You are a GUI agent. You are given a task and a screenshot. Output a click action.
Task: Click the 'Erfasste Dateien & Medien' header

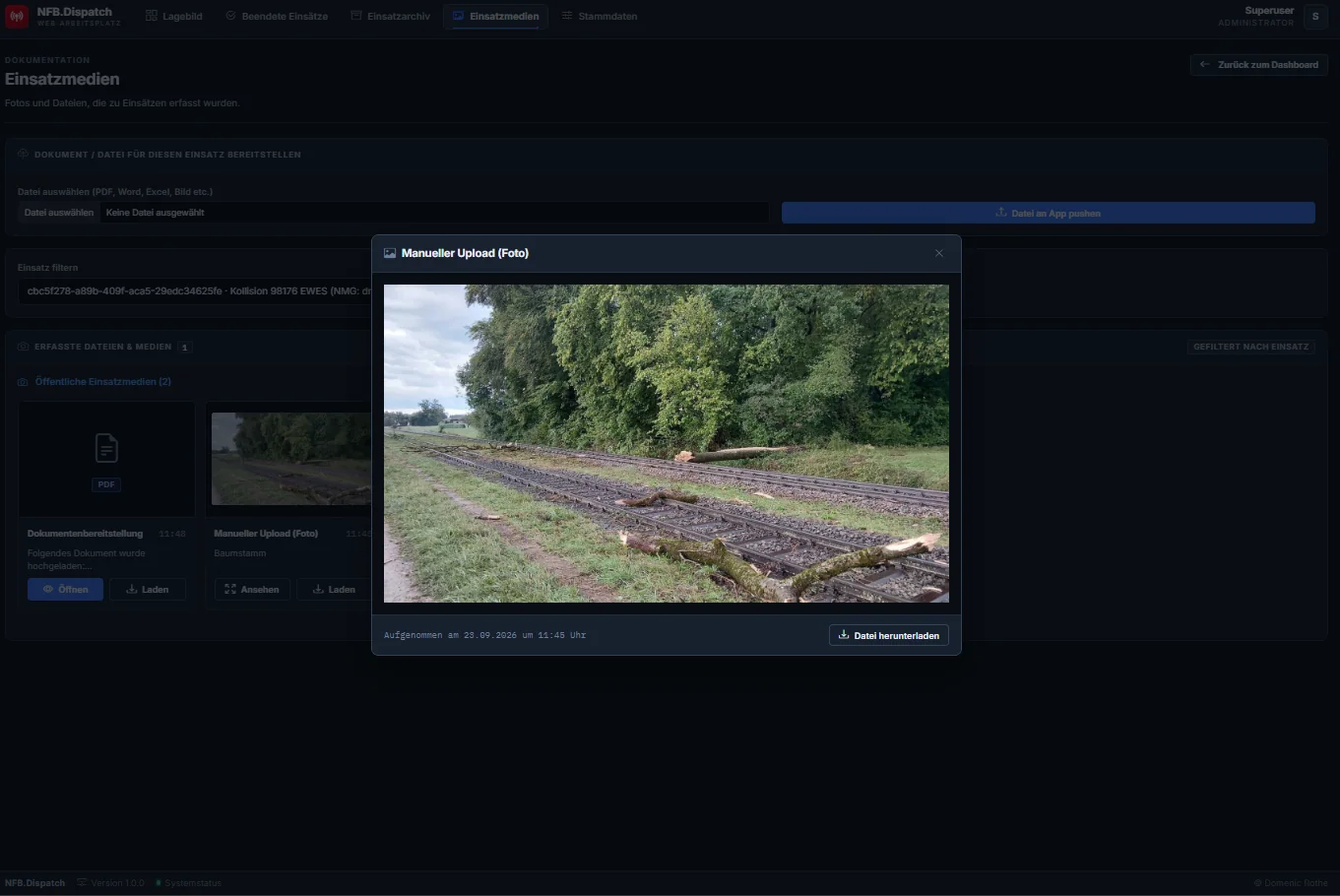click(x=102, y=347)
